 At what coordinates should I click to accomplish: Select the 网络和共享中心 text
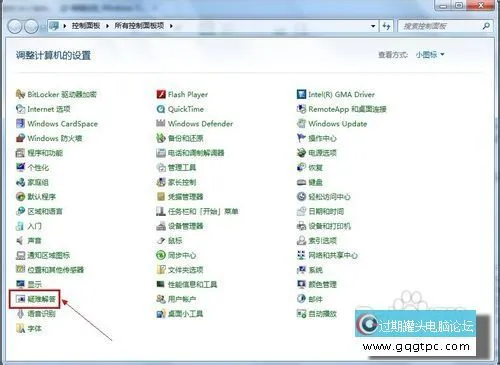333,255
